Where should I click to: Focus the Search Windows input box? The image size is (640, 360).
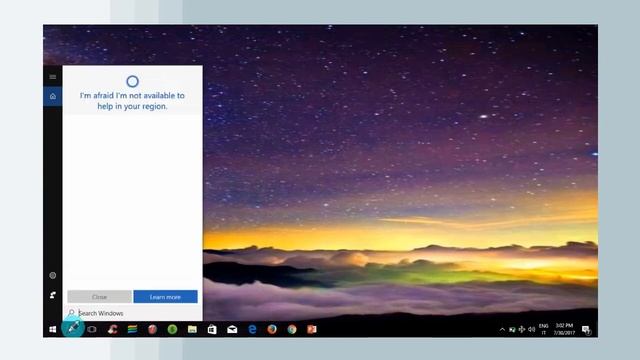click(133, 313)
